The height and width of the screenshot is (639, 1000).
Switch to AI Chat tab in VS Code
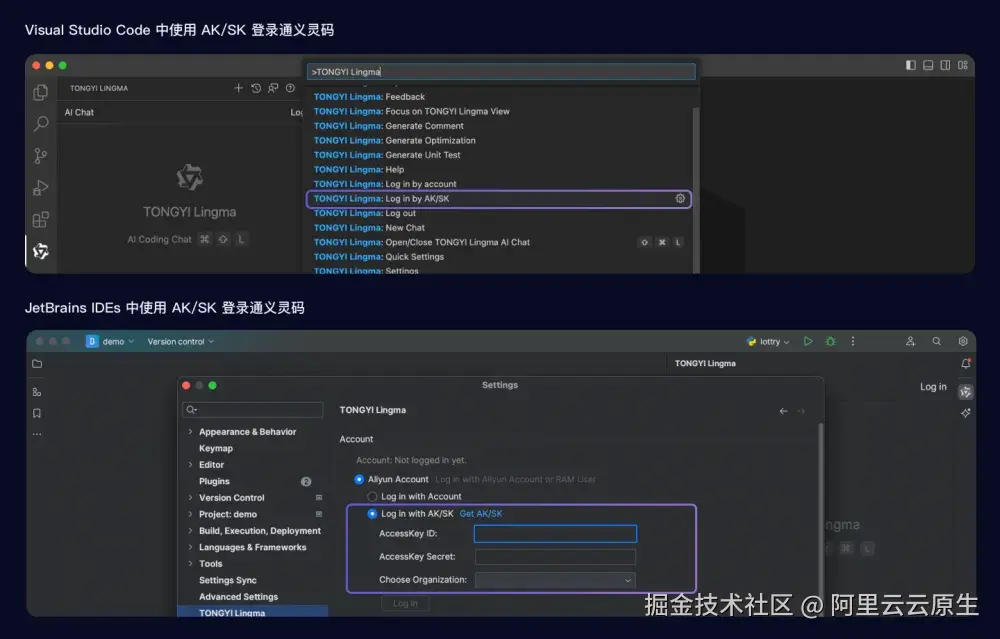(79, 112)
